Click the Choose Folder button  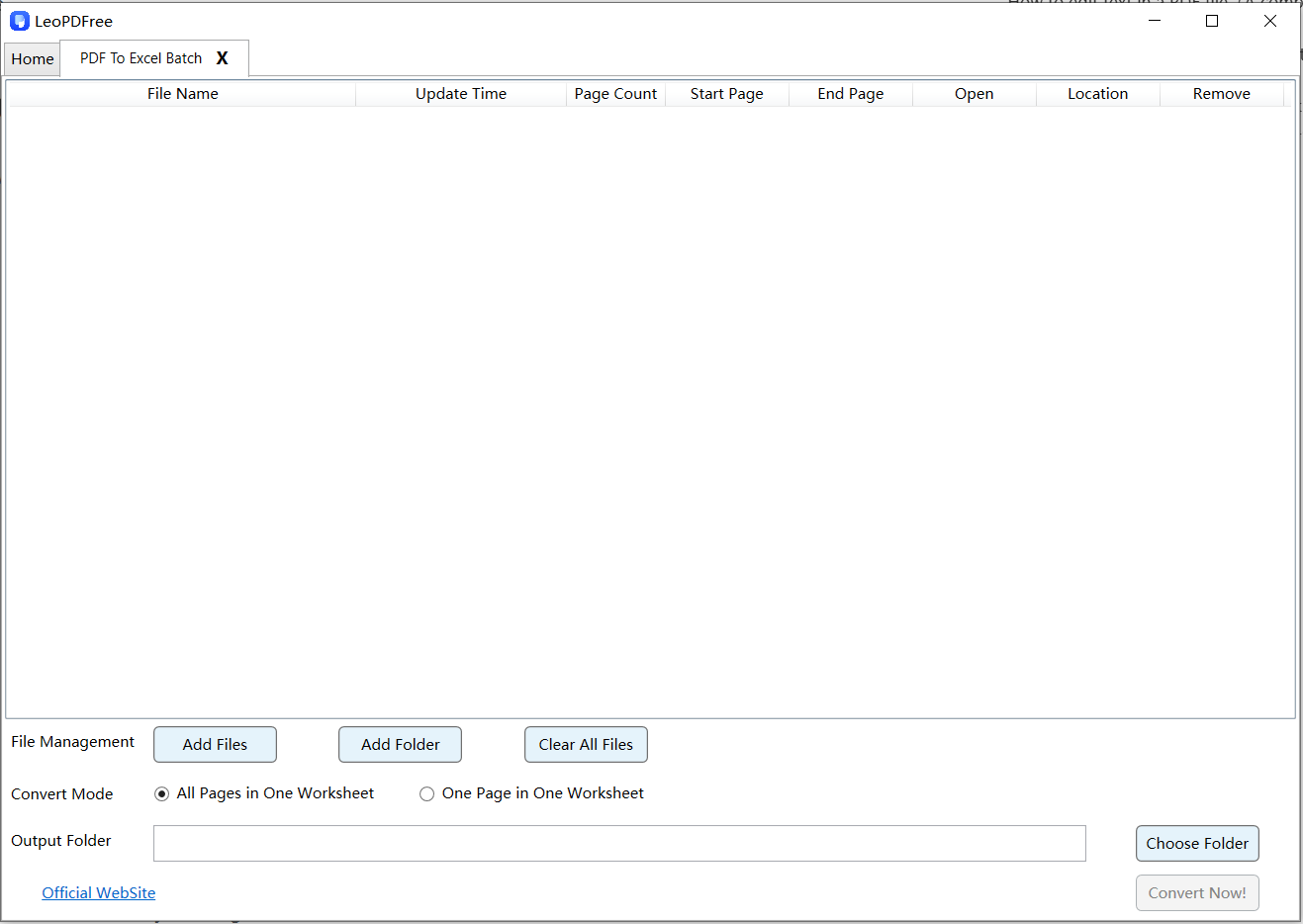[1197, 843]
